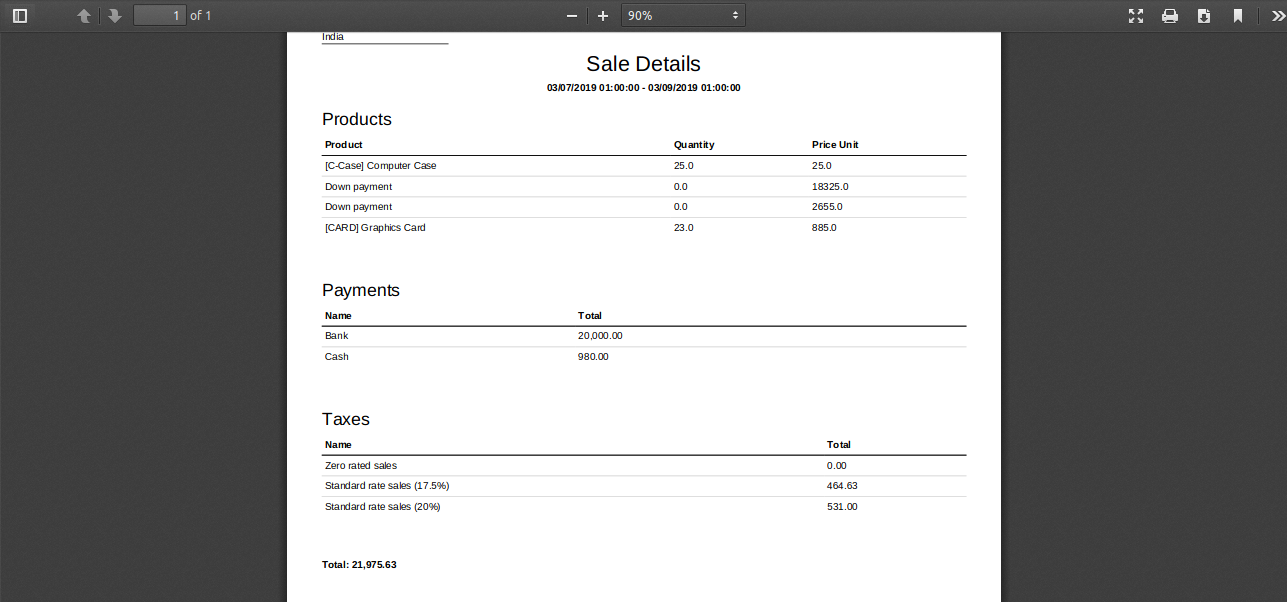1287x602 pixels.
Task: Switch to presentation mode
Action: coord(1136,16)
